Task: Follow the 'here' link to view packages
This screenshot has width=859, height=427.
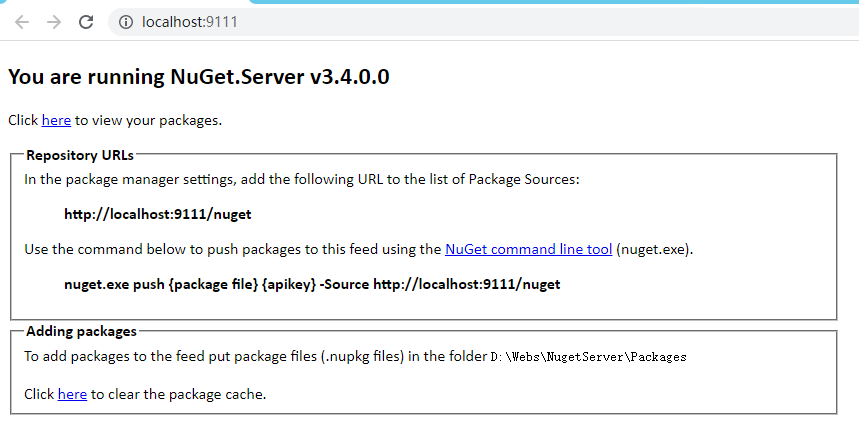Action: [x=56, y=121]
